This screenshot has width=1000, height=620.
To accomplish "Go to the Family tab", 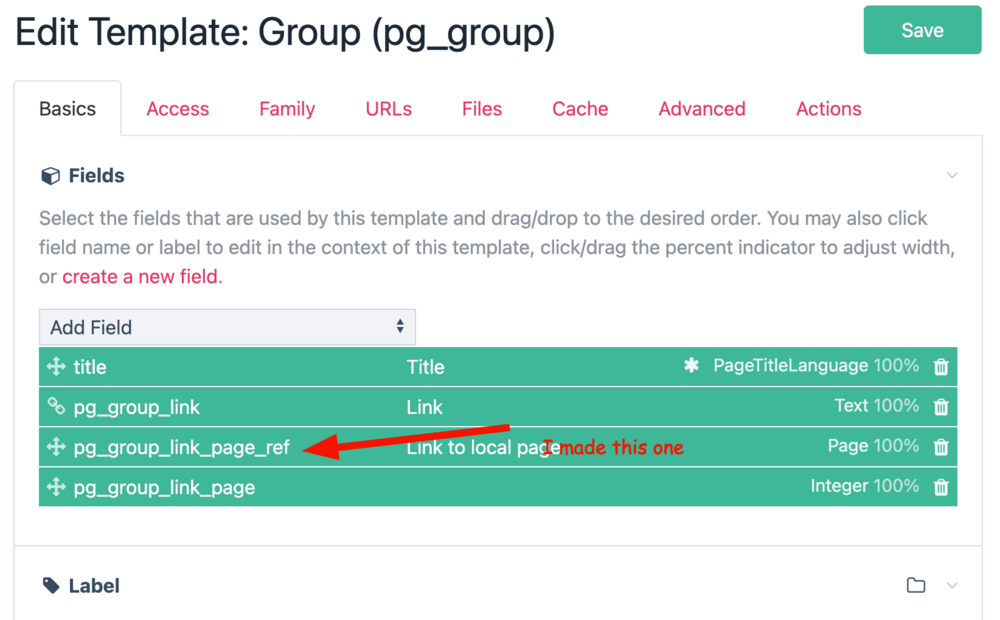I will 287,109.
